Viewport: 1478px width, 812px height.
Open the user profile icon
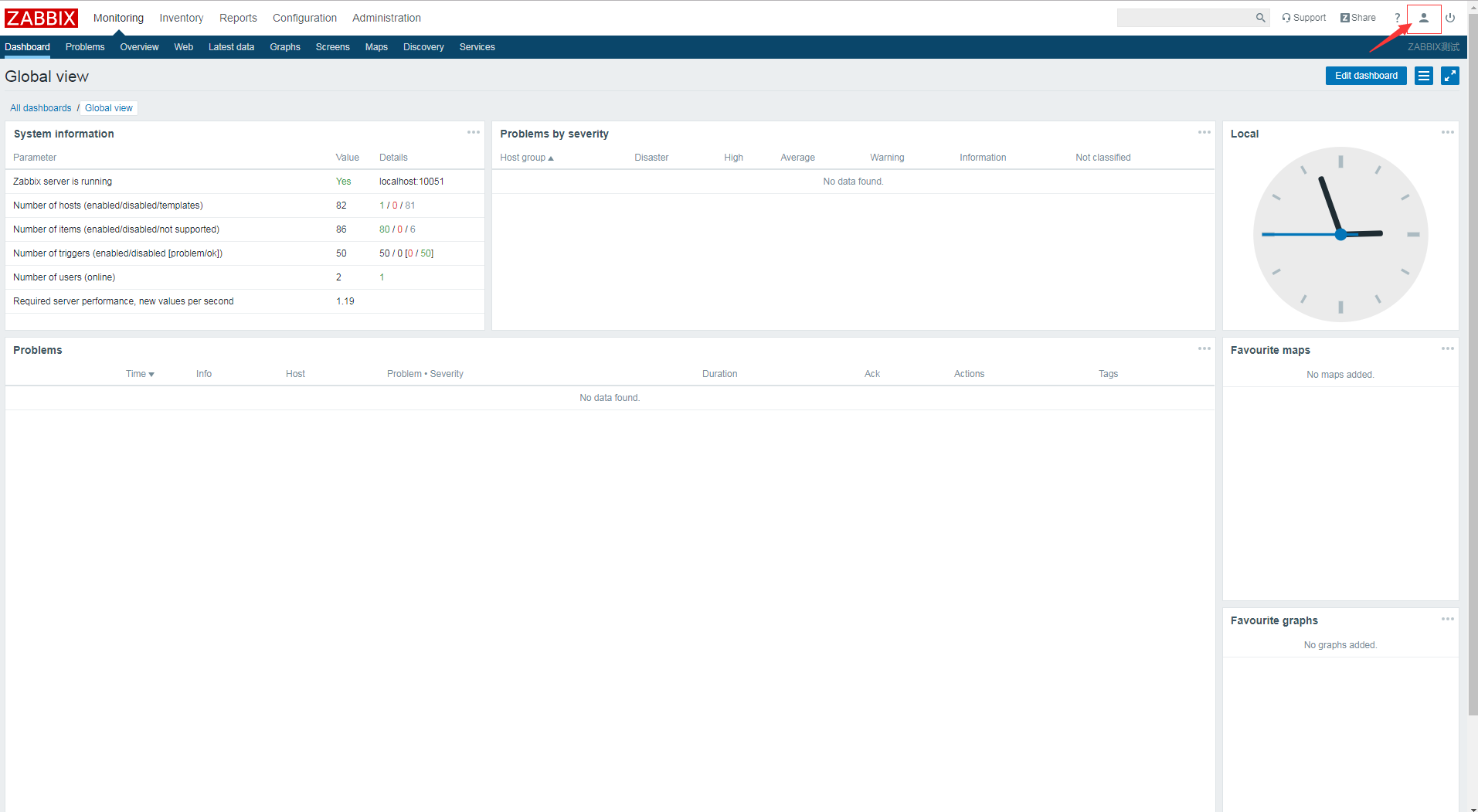[x=1424, y=18]
